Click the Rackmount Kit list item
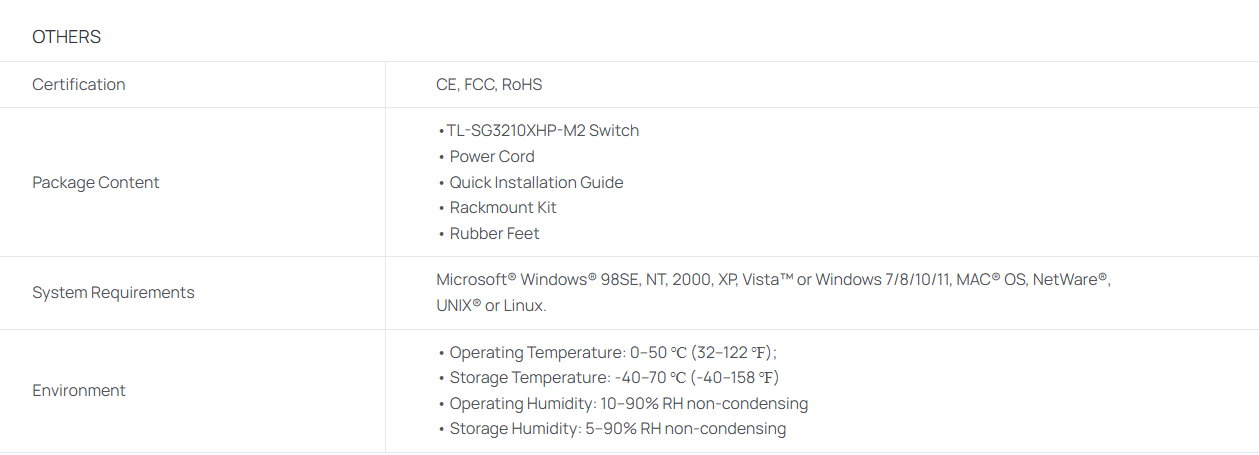The image size is (1259, 455). pyautogui.click(x=502, y=208)
